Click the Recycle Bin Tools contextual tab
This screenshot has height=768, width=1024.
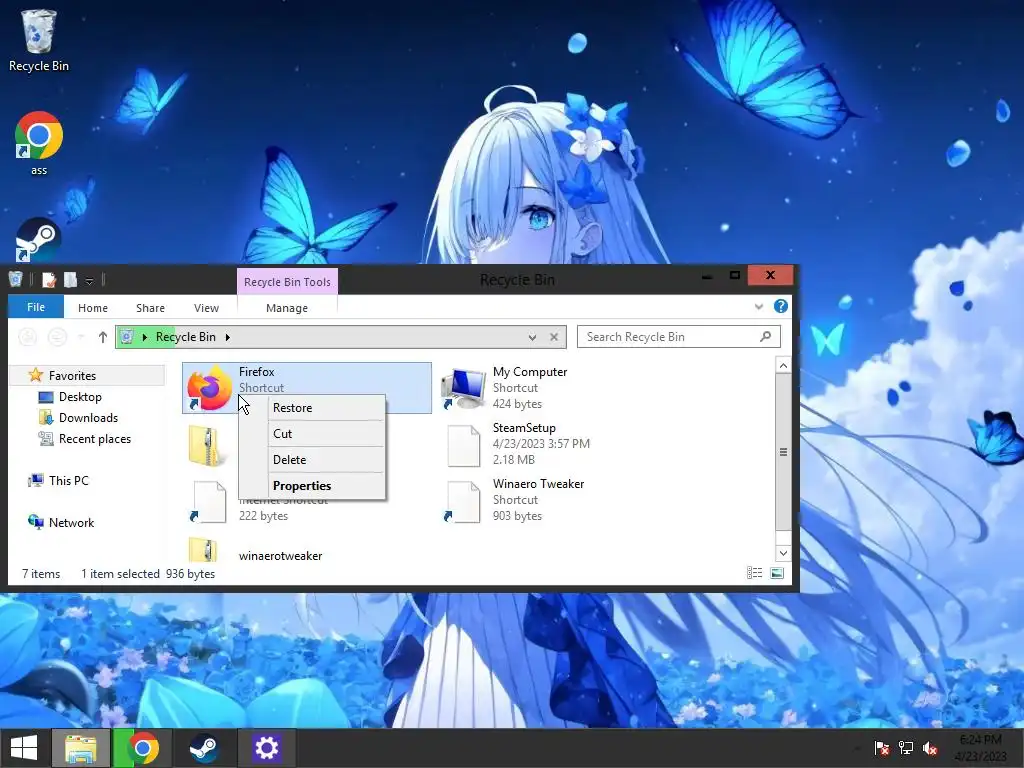[x=287, y=281]
